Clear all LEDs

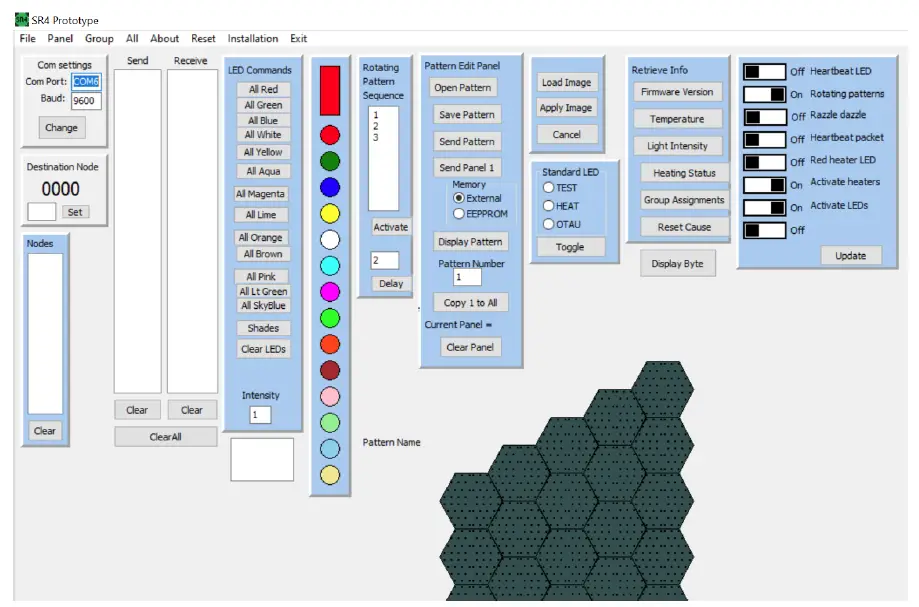(x=262, y=350)
